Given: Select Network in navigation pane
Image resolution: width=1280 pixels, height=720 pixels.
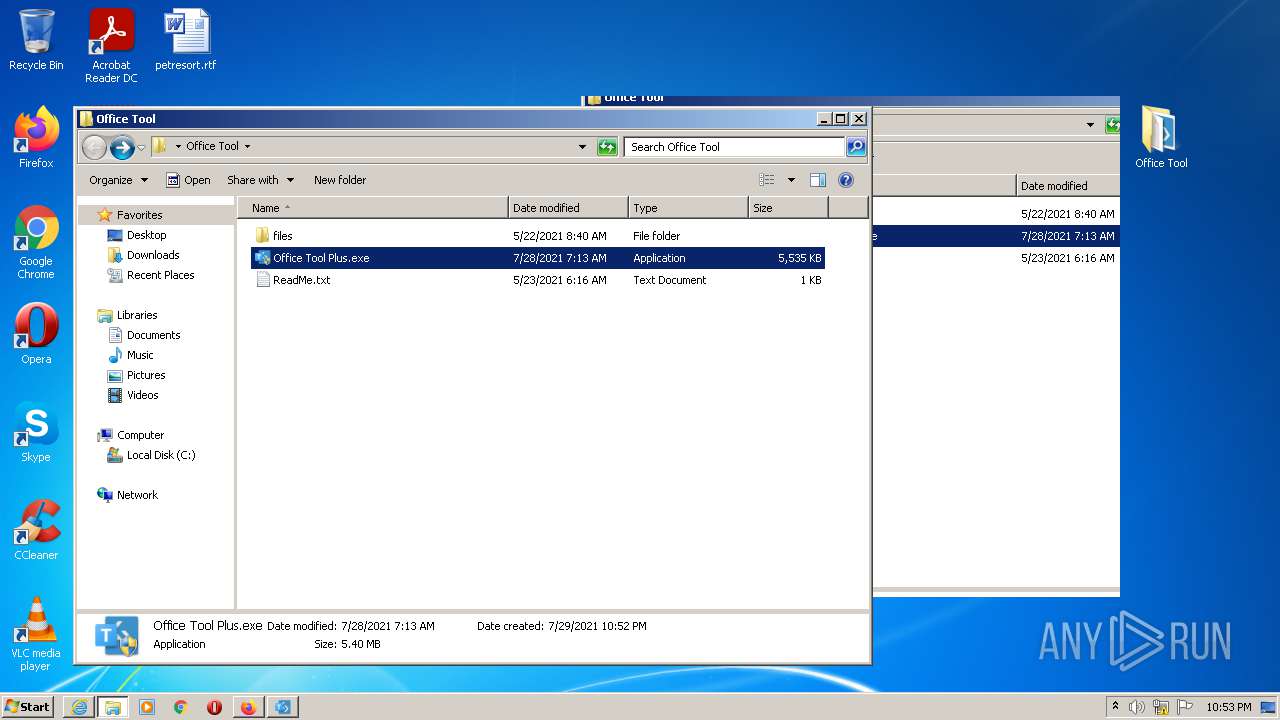Looking at the screenshot, I should coord(137,495).
